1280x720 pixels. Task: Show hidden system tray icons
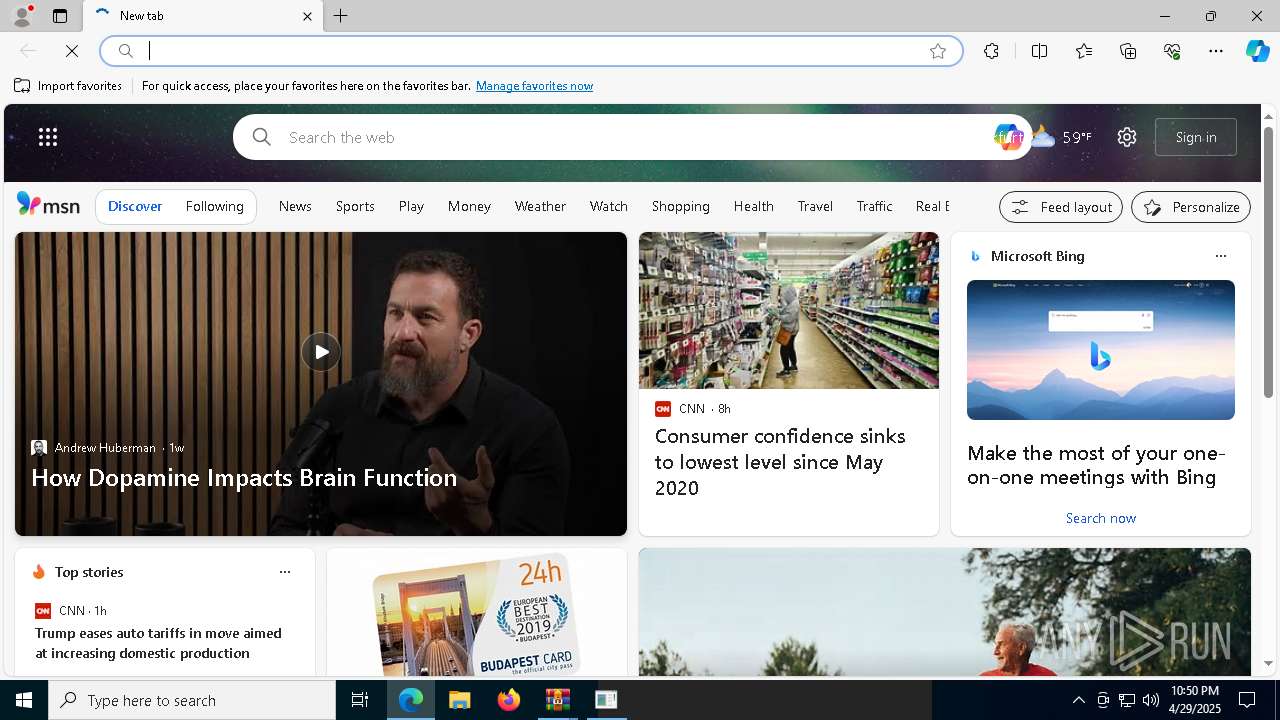(x=1078, y=700)
